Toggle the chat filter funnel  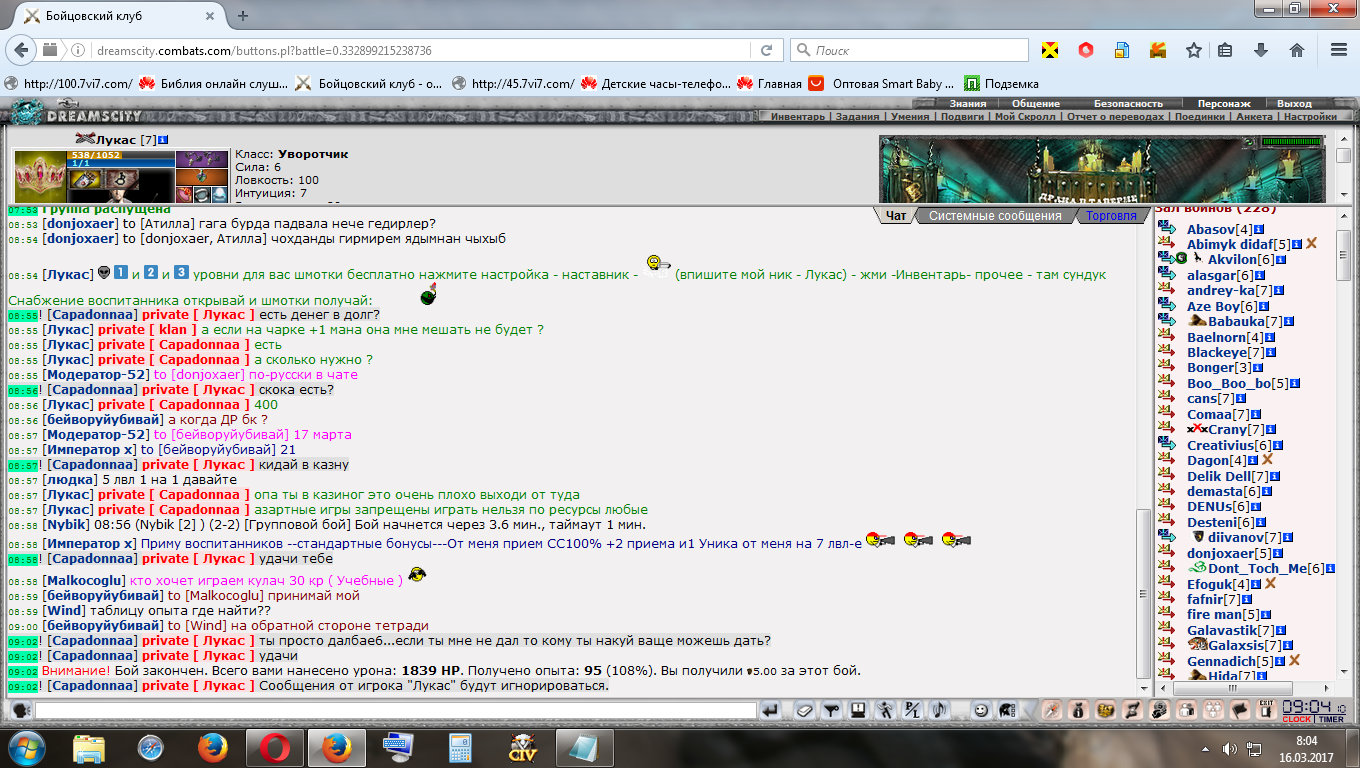coord(830,710)
